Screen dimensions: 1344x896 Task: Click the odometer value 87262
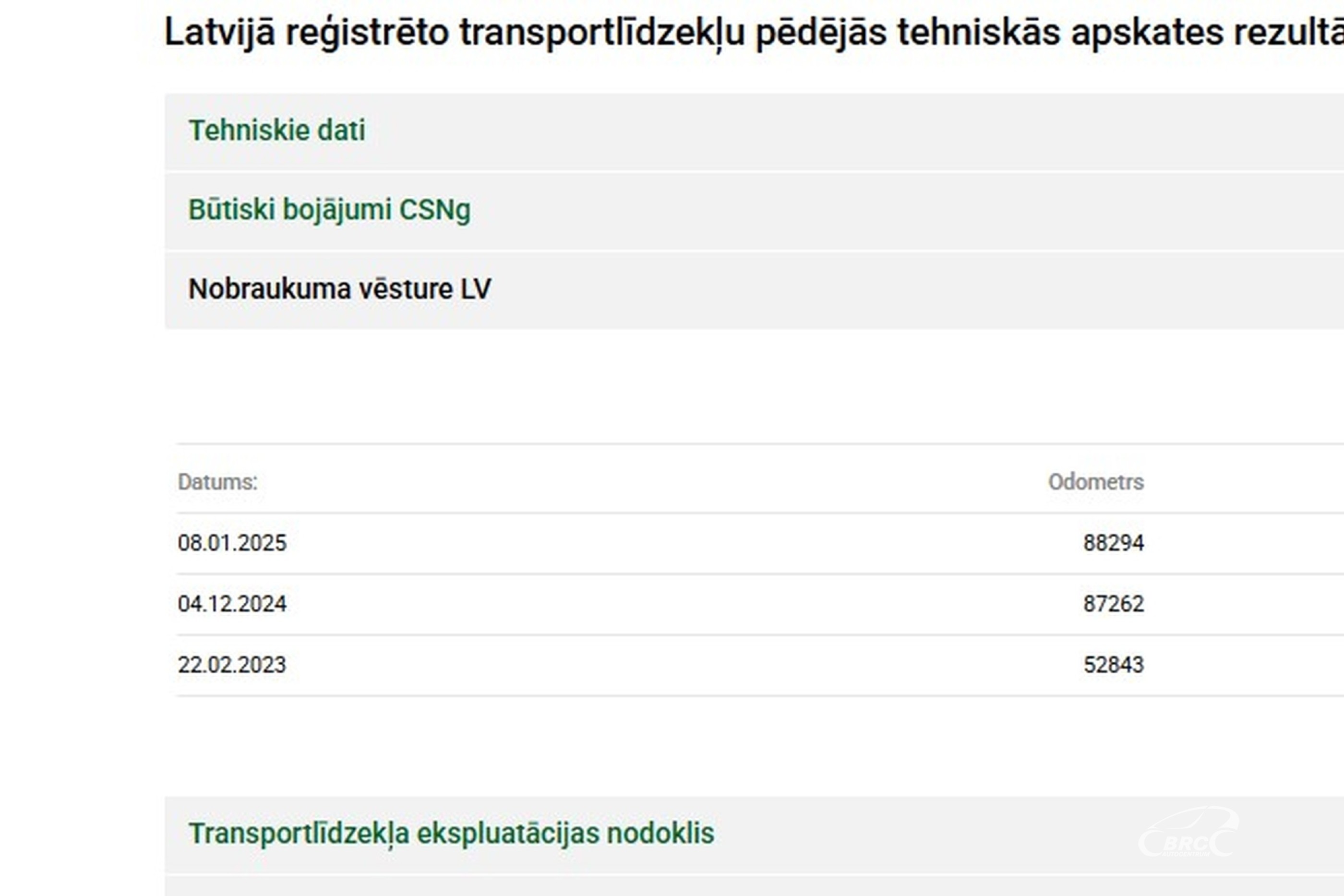1113,604
